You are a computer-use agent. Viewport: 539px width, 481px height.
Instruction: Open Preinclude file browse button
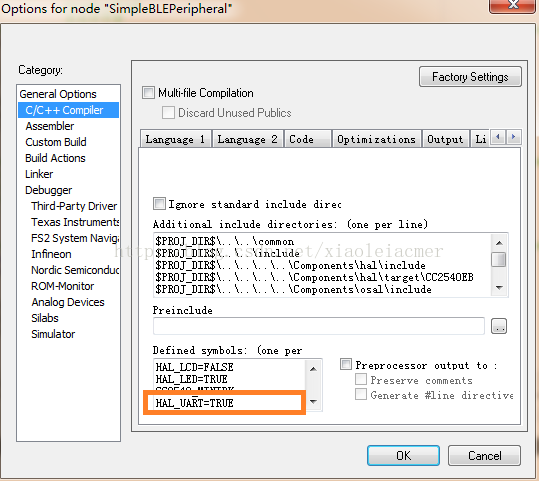coord(499,326)
